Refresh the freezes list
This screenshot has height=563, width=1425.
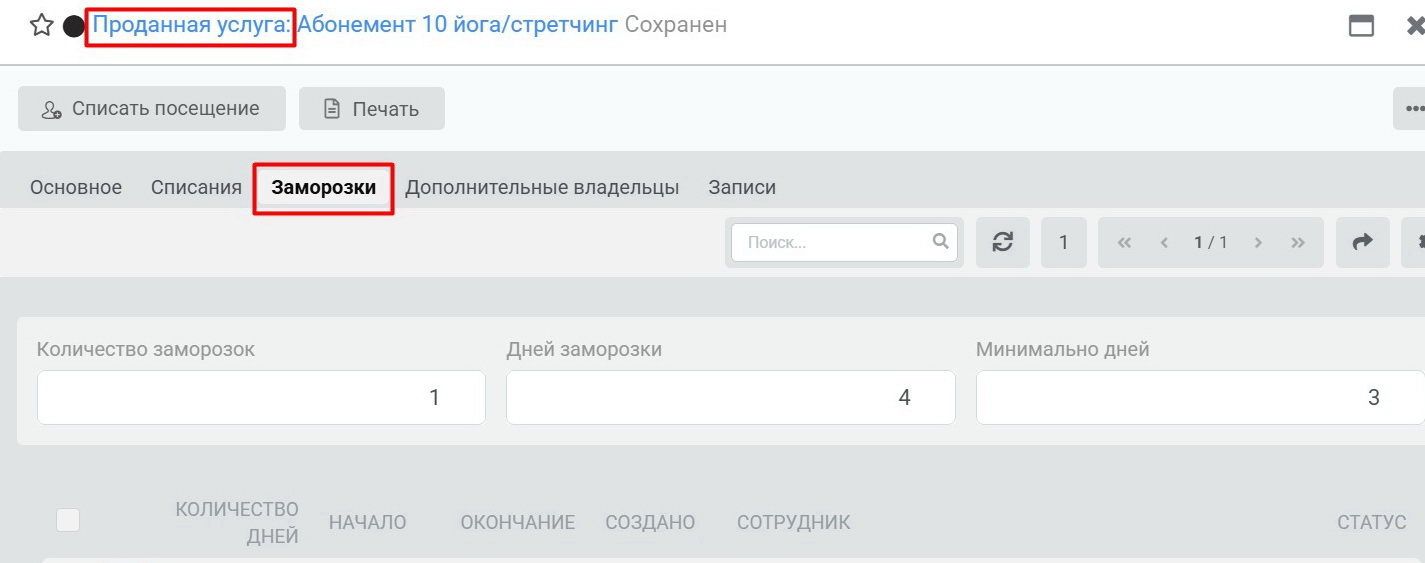click(1003, 242)
